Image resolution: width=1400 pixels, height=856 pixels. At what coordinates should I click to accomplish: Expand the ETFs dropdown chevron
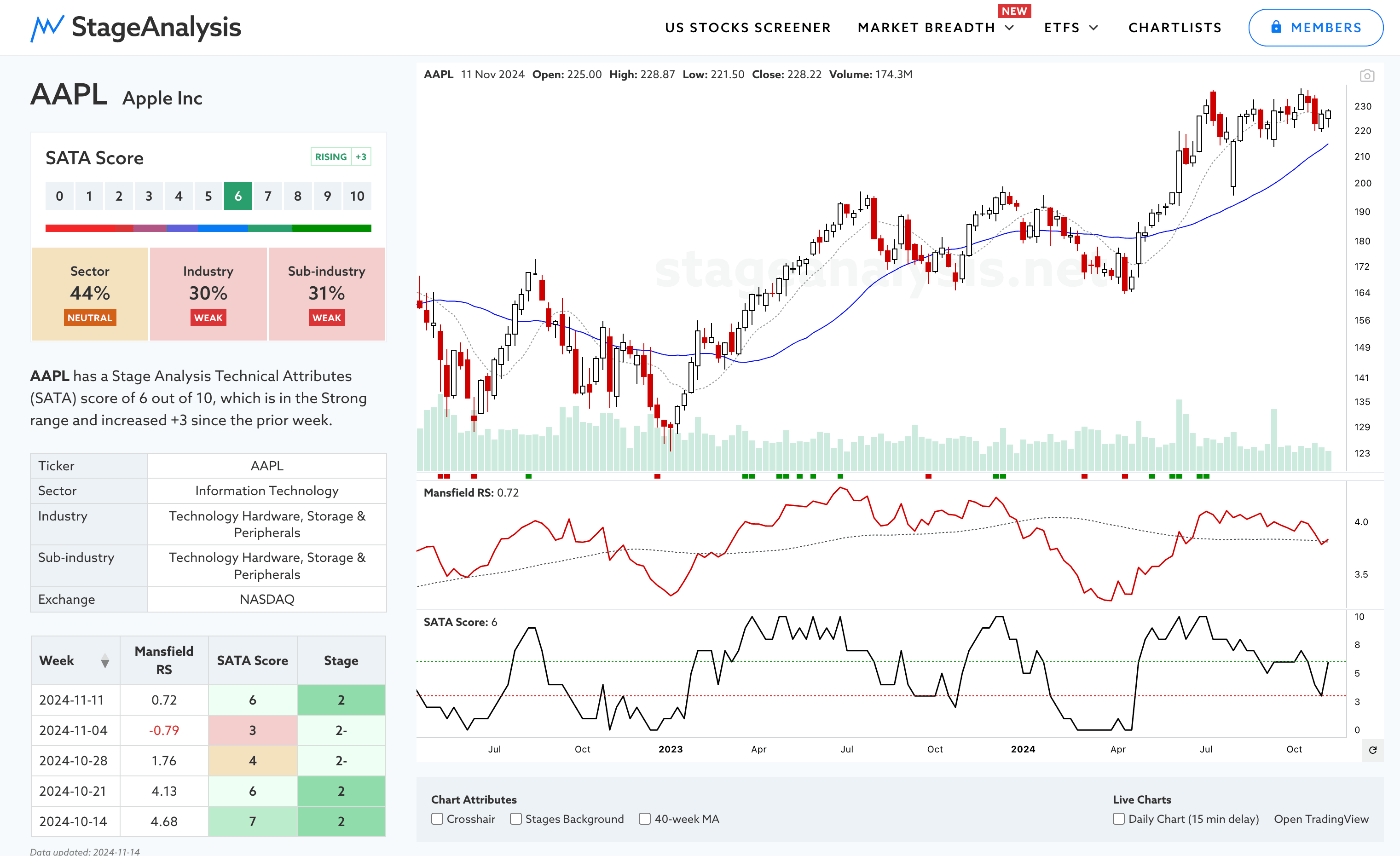point(1093,27)
